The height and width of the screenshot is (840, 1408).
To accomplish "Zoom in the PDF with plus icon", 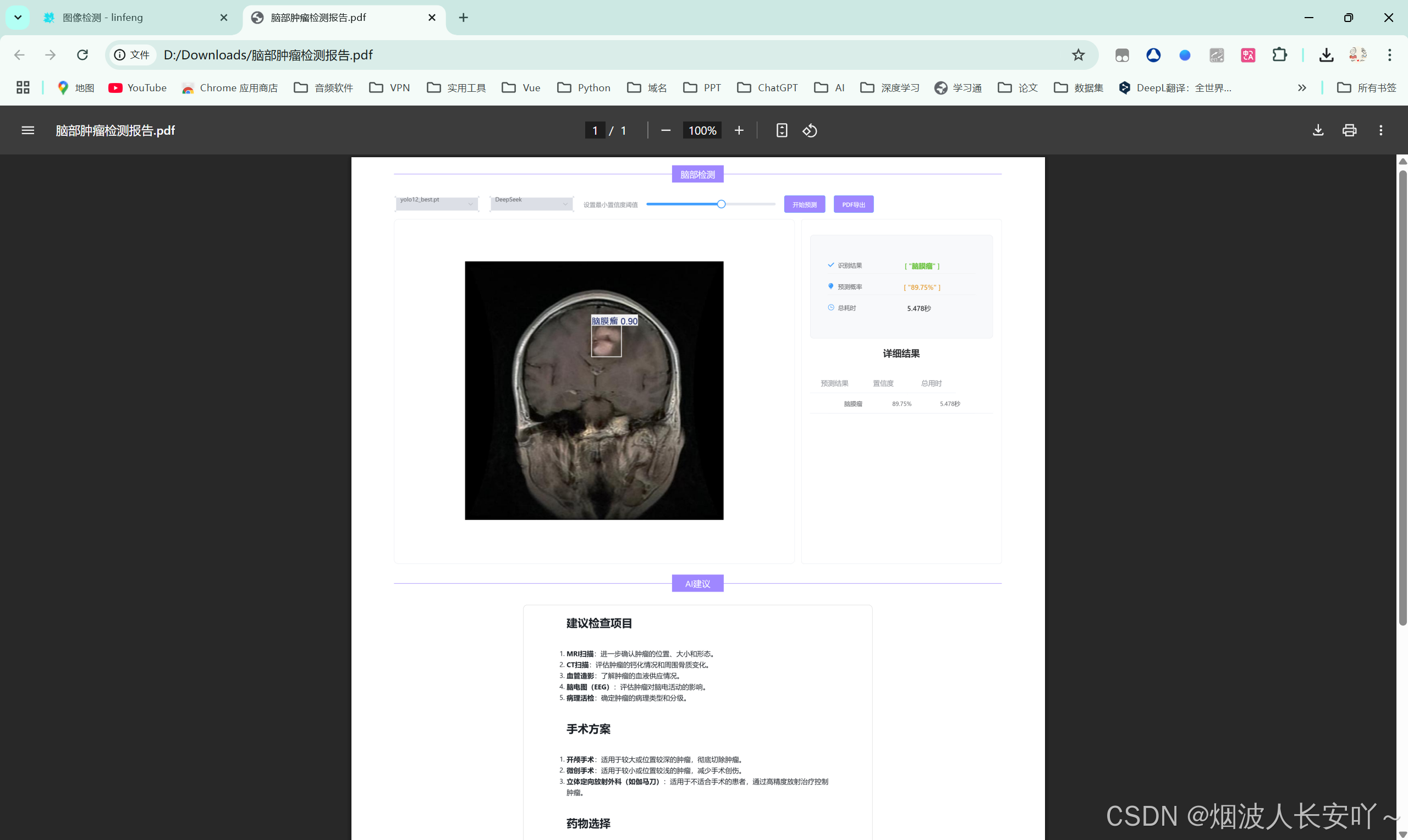I will click(739, 131).
